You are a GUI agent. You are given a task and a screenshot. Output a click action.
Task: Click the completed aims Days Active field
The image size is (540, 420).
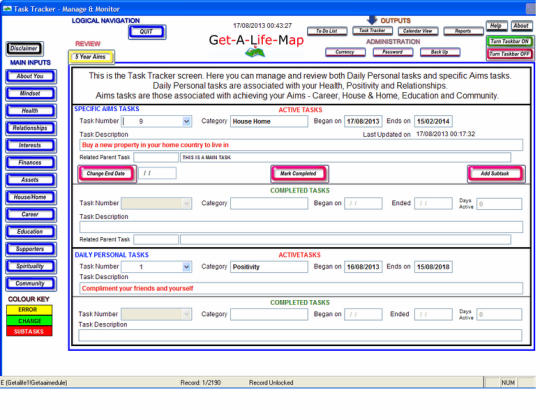tap(499, 204)
